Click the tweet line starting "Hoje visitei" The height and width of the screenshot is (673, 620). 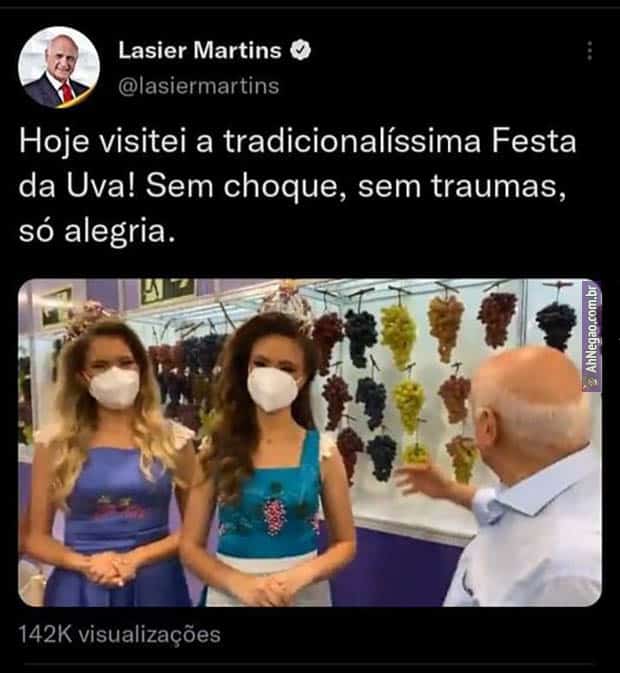pyautogui.click(x=297, y=141)
